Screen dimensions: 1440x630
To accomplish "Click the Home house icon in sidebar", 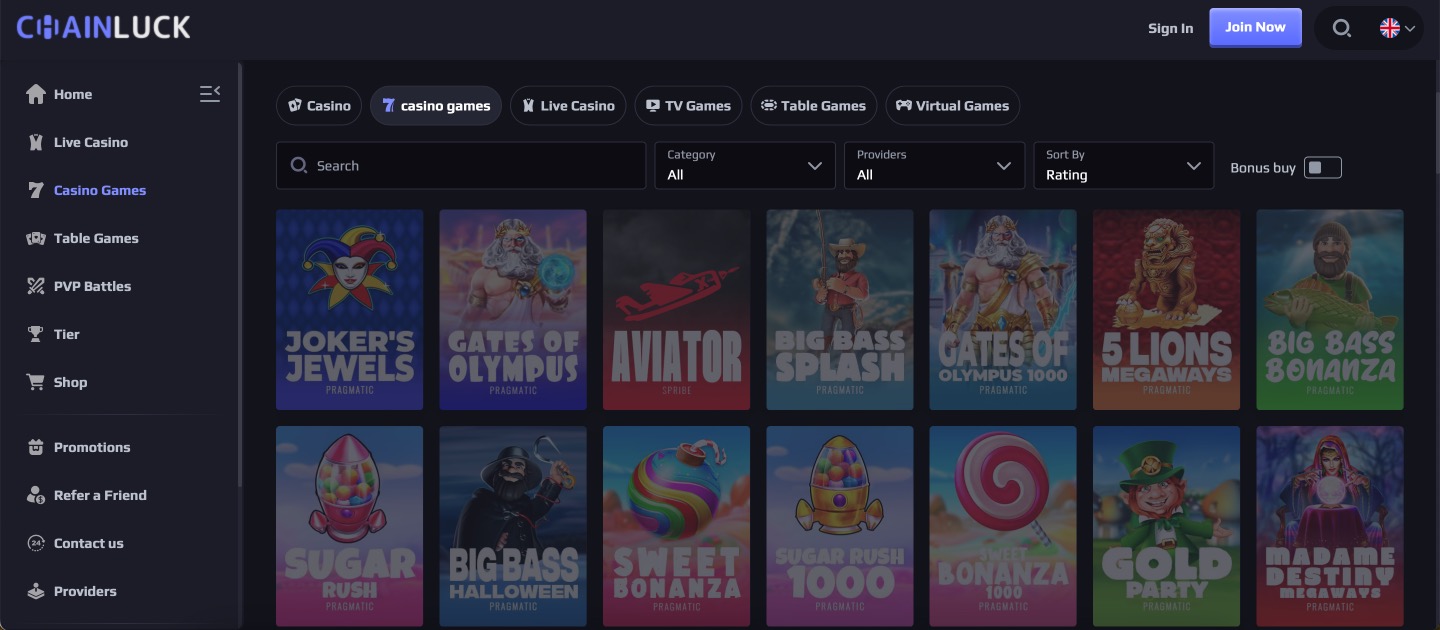I will click(36, 94).
